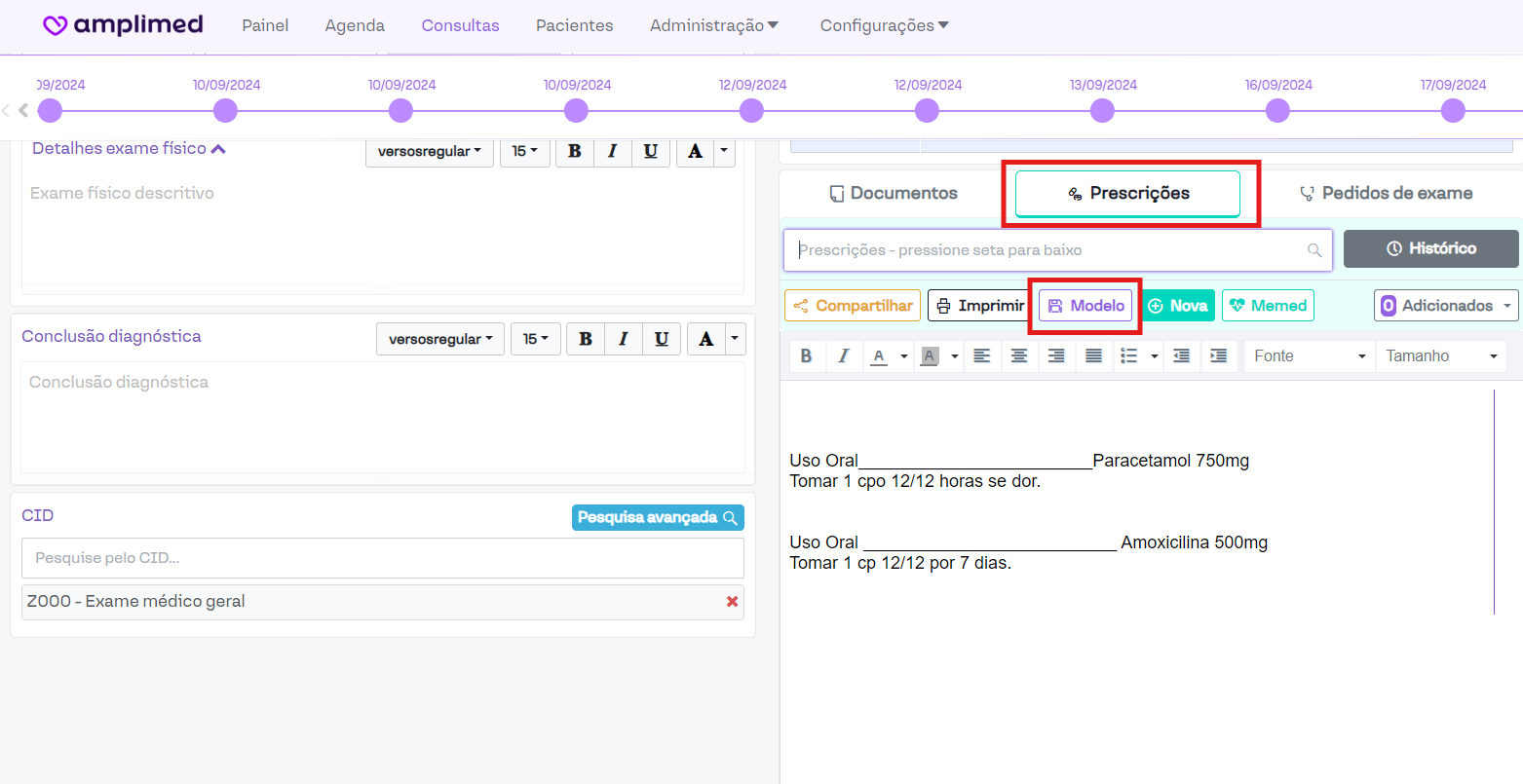Switch to the Documentos tab
The width and height of the screenshot is (1523, 784).
pos(894,193)
